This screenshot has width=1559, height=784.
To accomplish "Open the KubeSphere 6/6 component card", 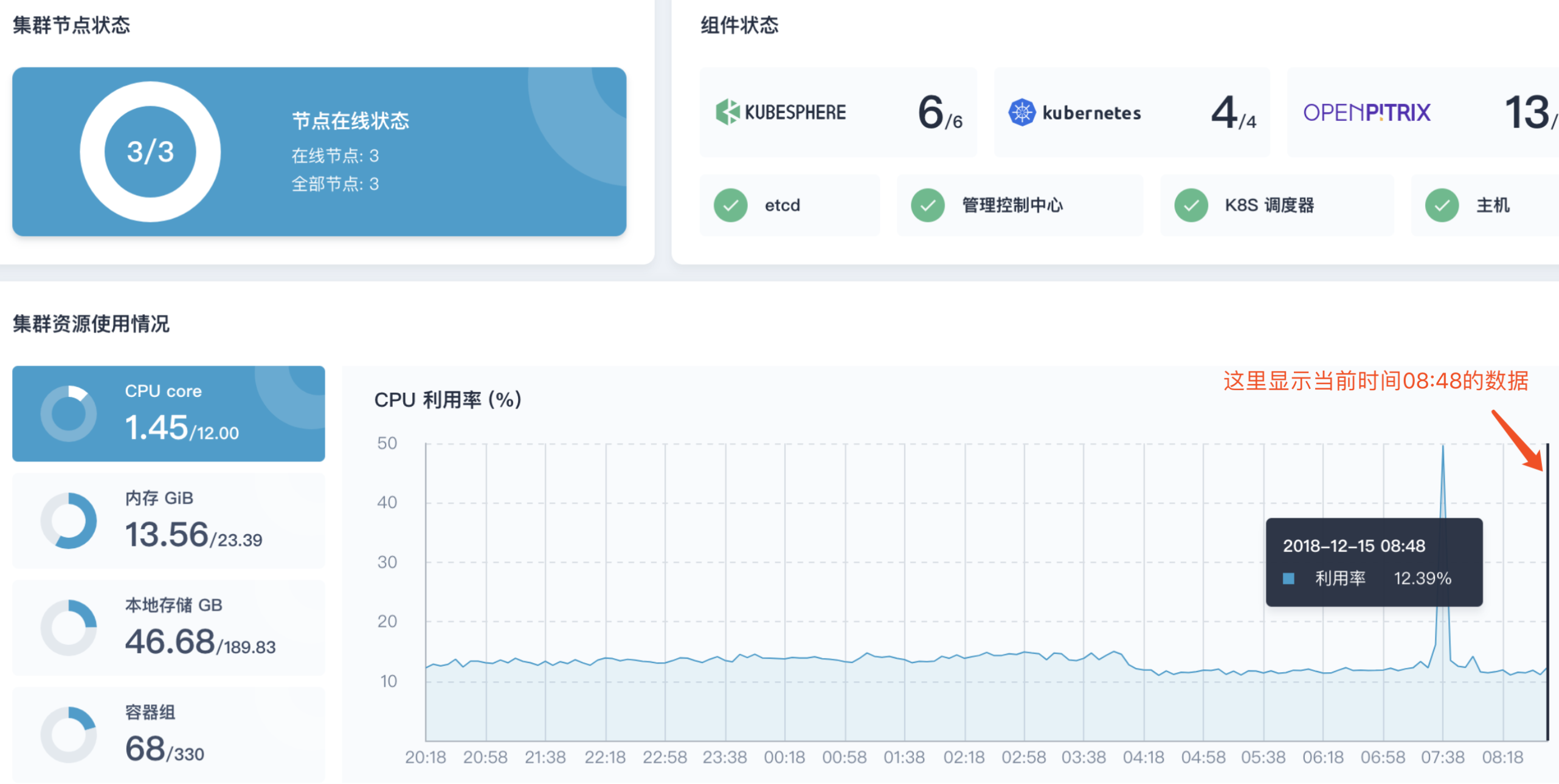I will pyautogui.click(x=838, y=112).
